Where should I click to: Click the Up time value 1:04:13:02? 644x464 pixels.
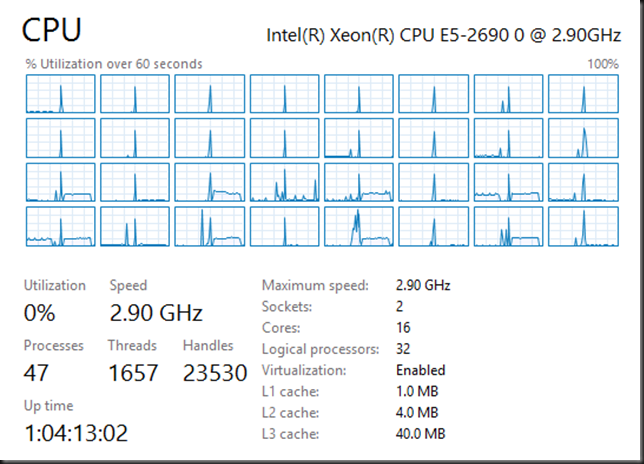76,433
